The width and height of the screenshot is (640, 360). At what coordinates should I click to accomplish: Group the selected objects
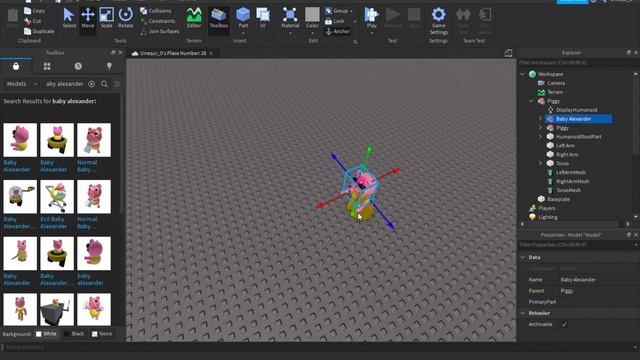tap(338, 11)
